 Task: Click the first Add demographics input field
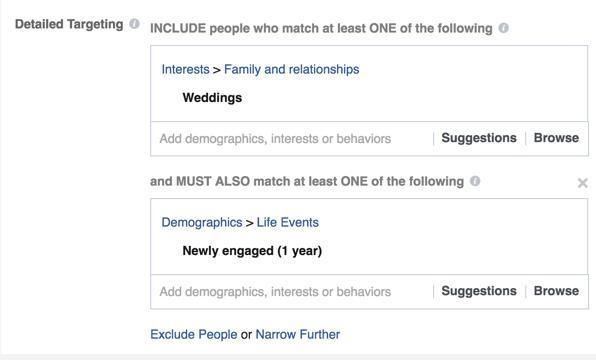292,139
